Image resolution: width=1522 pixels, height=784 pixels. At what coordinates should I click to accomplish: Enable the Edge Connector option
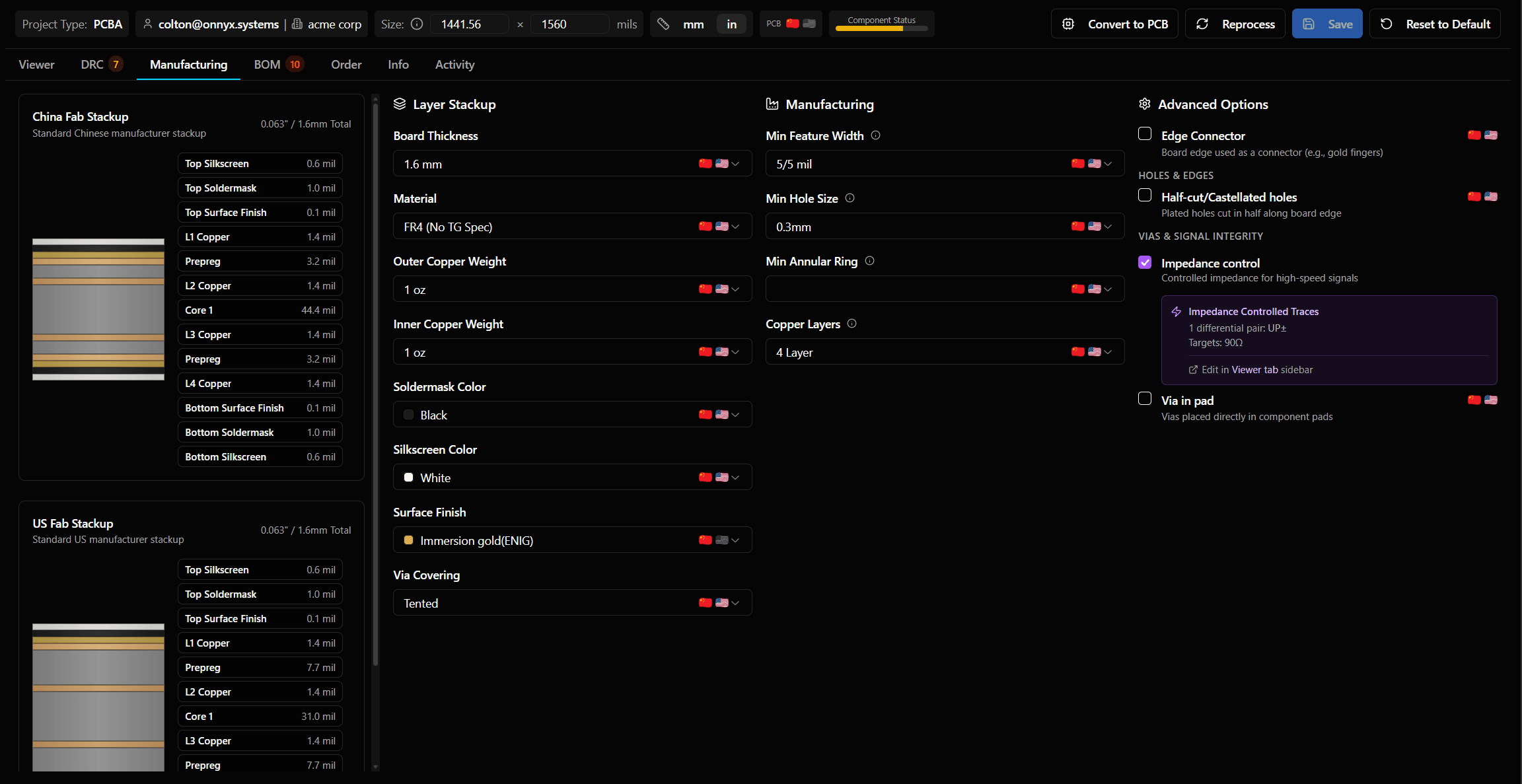(x=1145, y=133)
